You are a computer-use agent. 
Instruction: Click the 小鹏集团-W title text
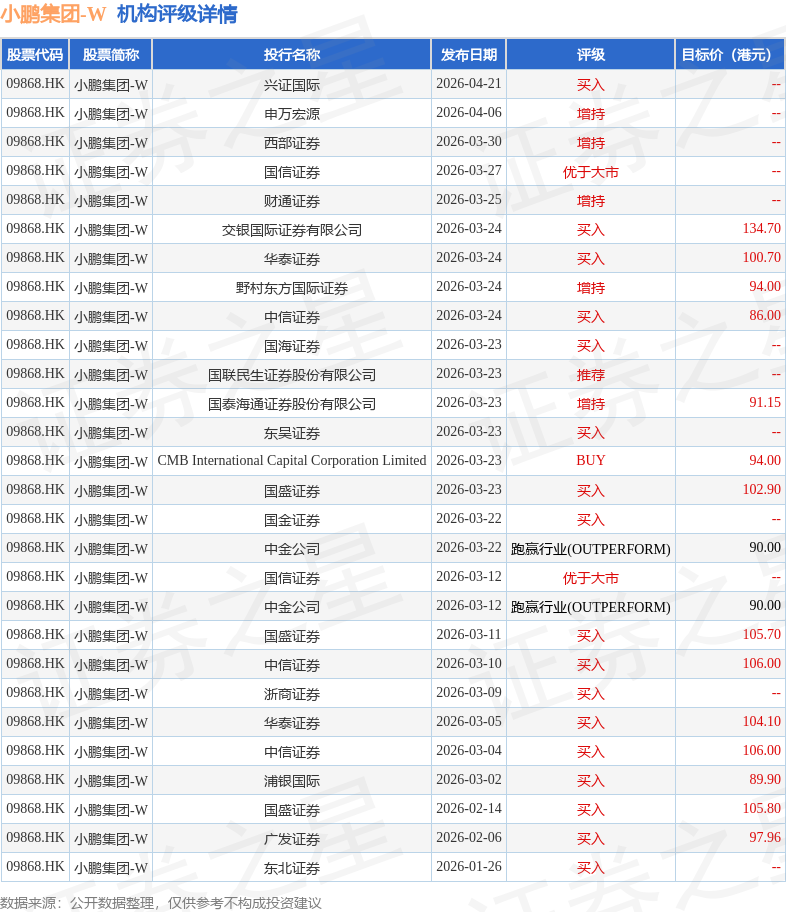click(53, 14)
